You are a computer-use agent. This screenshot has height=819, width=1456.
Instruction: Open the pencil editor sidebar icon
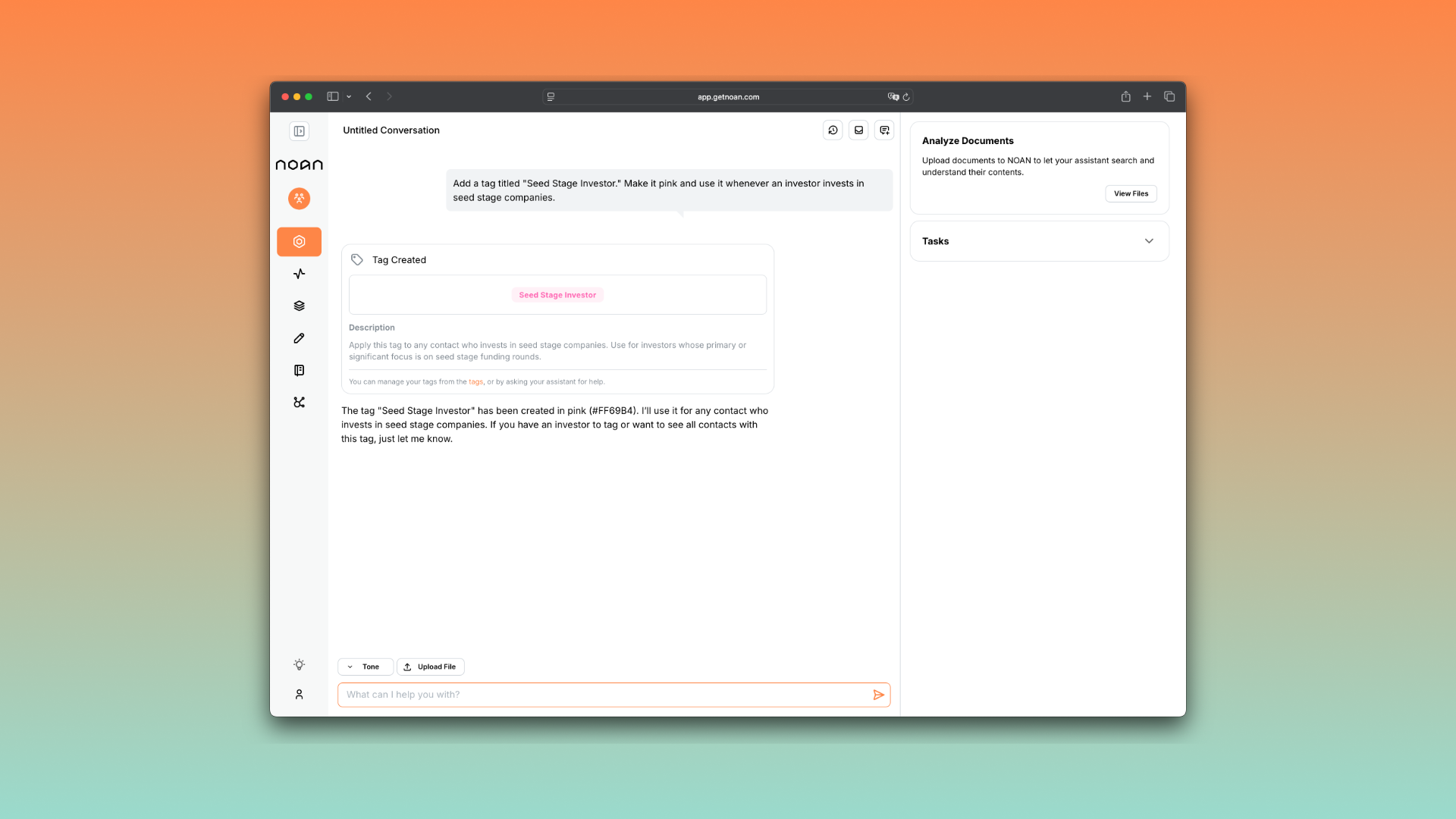point(299,338)
